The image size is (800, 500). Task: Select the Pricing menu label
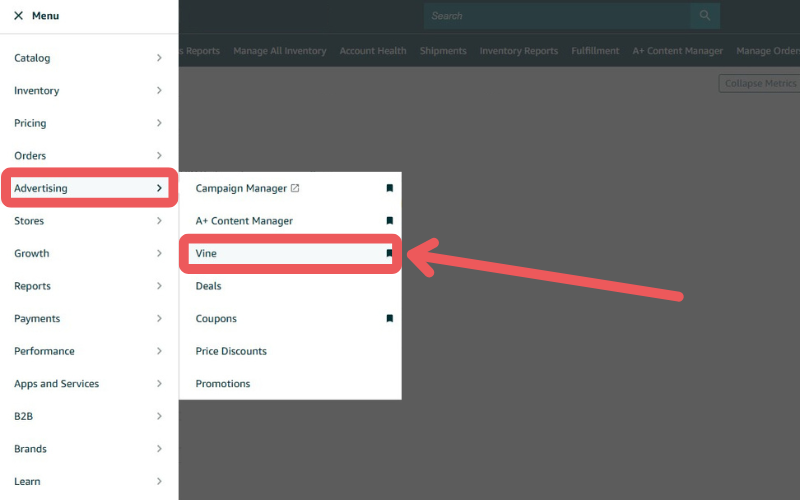tap(30, 123)
